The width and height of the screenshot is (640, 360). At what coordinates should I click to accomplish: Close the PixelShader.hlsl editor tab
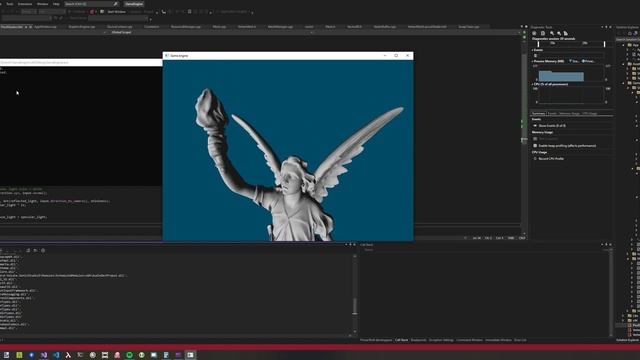point(30,27)
